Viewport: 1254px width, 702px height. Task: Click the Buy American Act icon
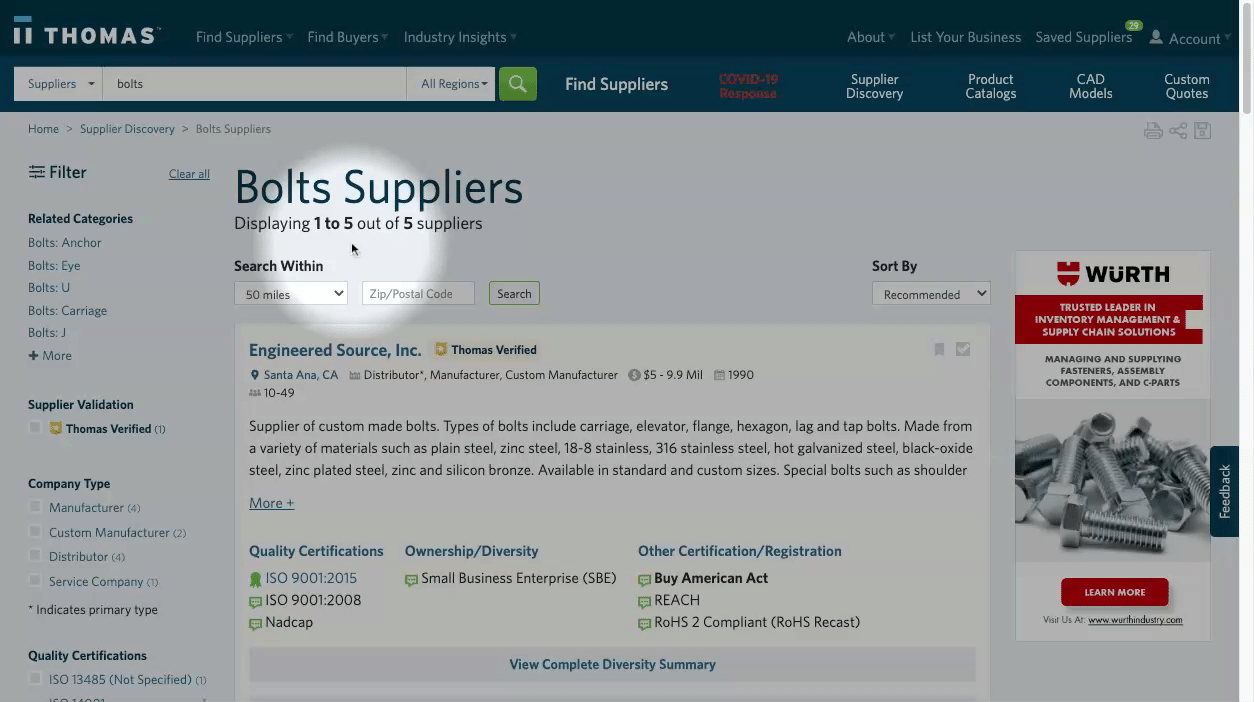pyautogui.click(x=644, y=580)
